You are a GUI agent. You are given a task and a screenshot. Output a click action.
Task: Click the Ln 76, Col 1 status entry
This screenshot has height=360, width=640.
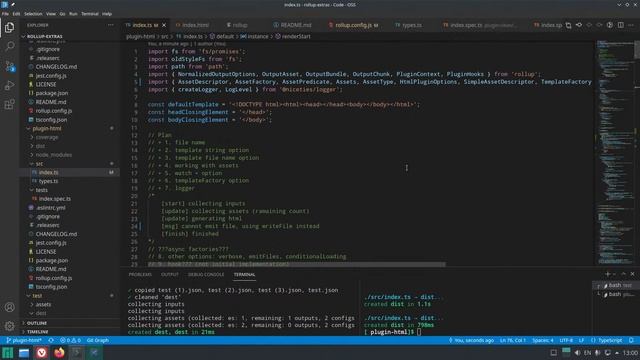pos(513,340)
